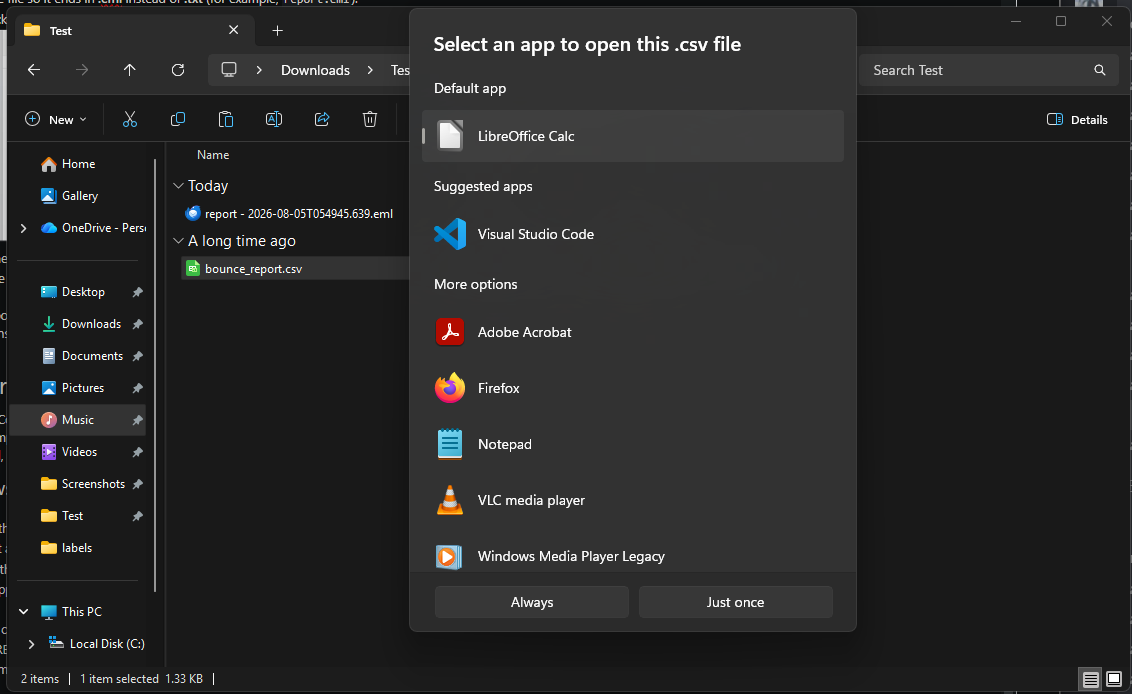Click the Paste clipboard icon
Viewport: 1132px width, 694px height.
coord(226,119)
